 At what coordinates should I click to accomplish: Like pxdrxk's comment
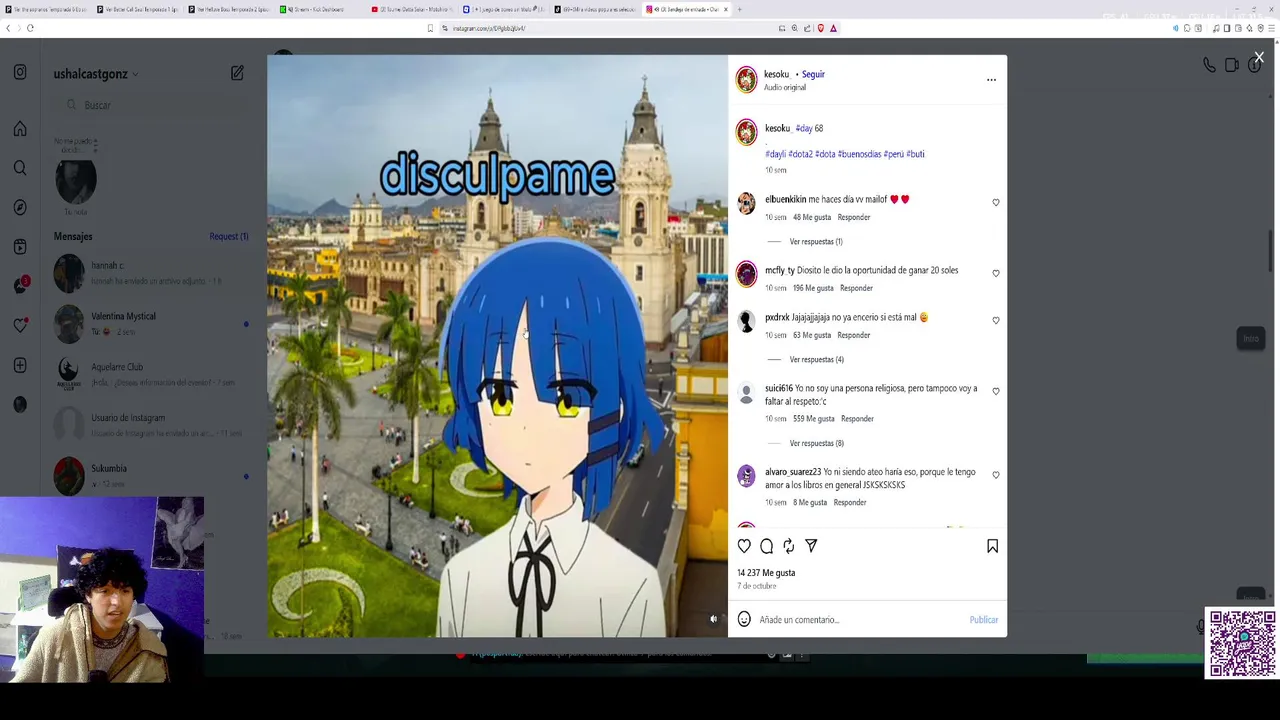pyautogui.click(x=996, y=320)
